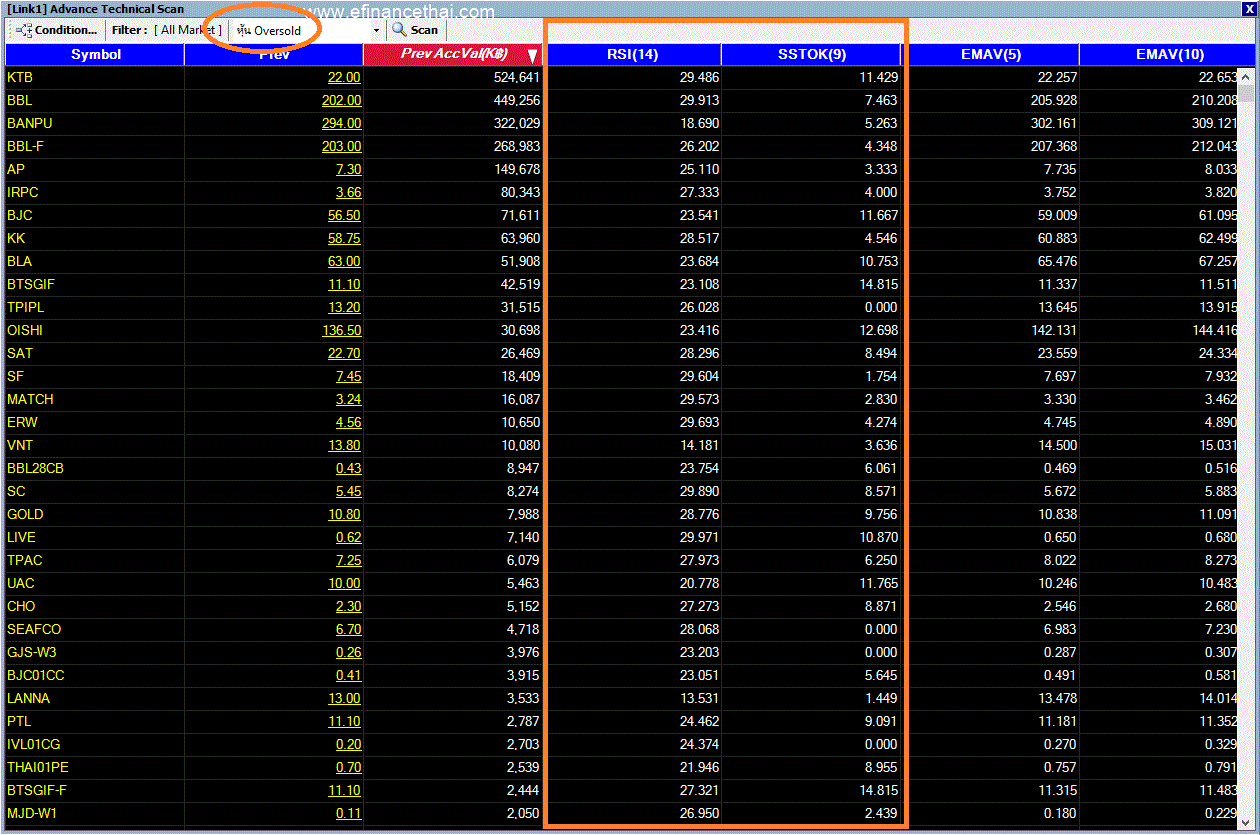
Task: Select symbol OISHI
Action: pyautogui.click(x=25, y=330)
